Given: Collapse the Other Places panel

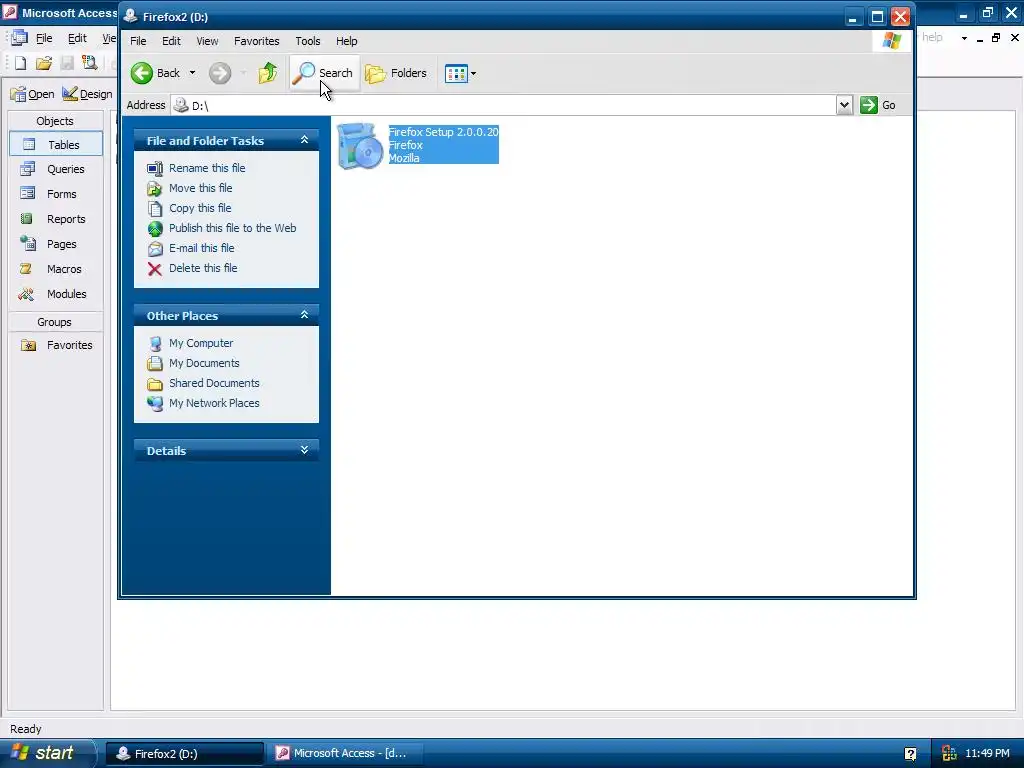Looking at the screenshot, I should click(304, 315).
